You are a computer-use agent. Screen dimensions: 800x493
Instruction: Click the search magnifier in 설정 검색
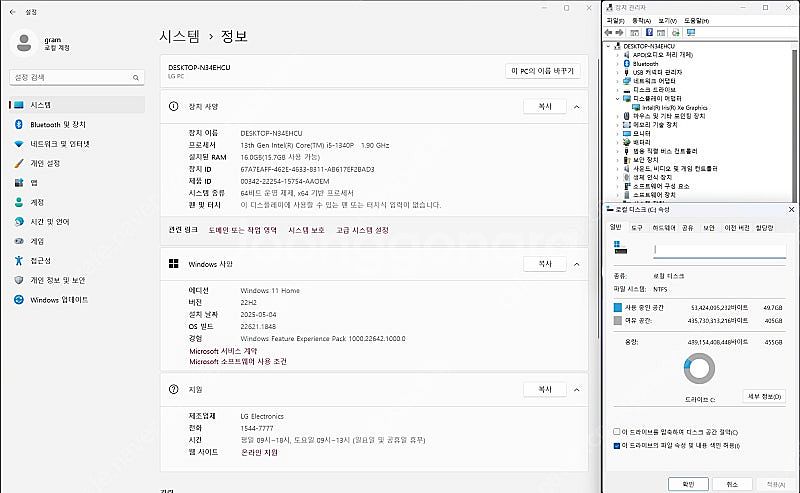(x=136, y=78)
